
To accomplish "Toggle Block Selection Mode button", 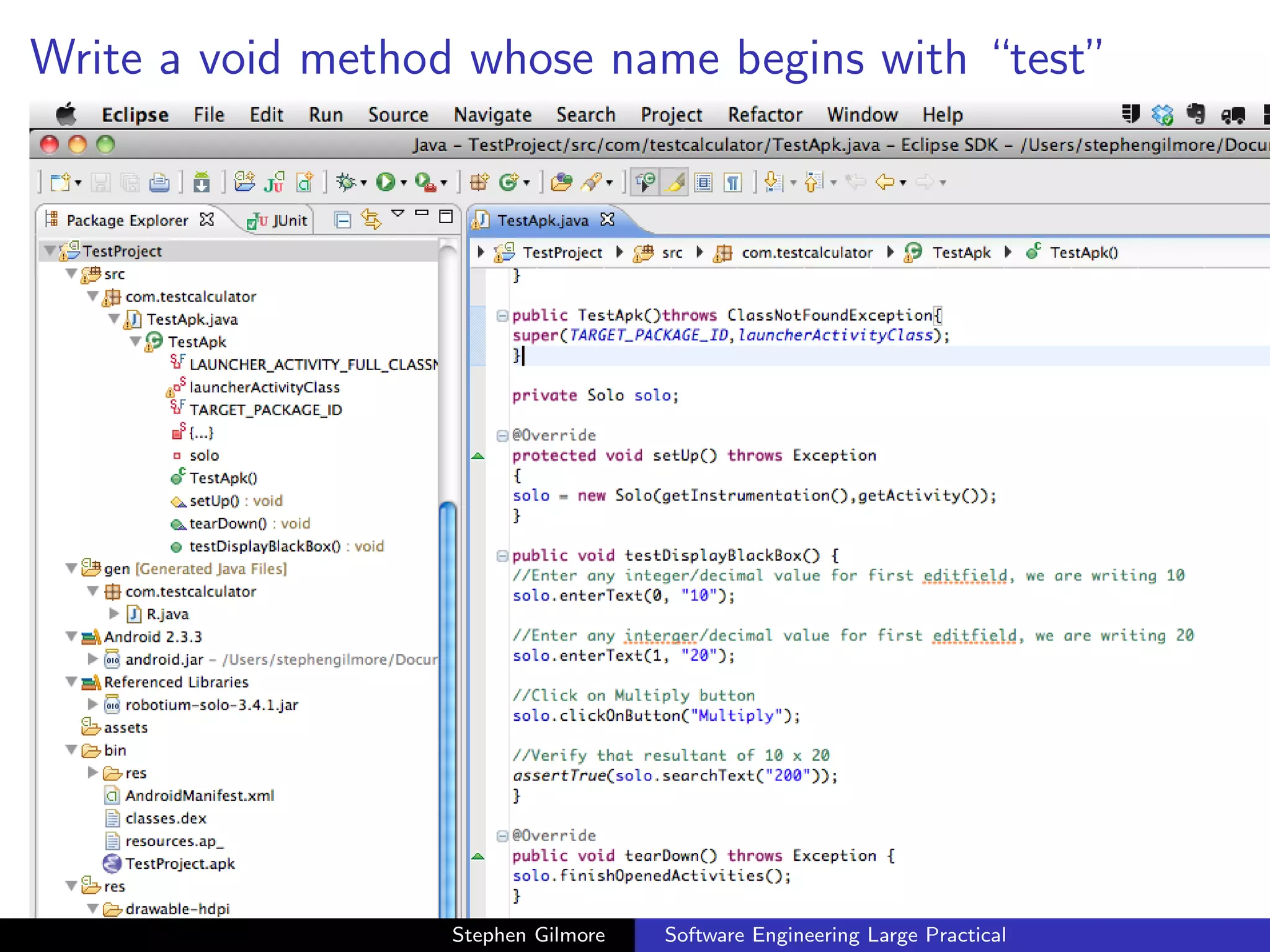I will pyautogui.click(x=703, y=182).
